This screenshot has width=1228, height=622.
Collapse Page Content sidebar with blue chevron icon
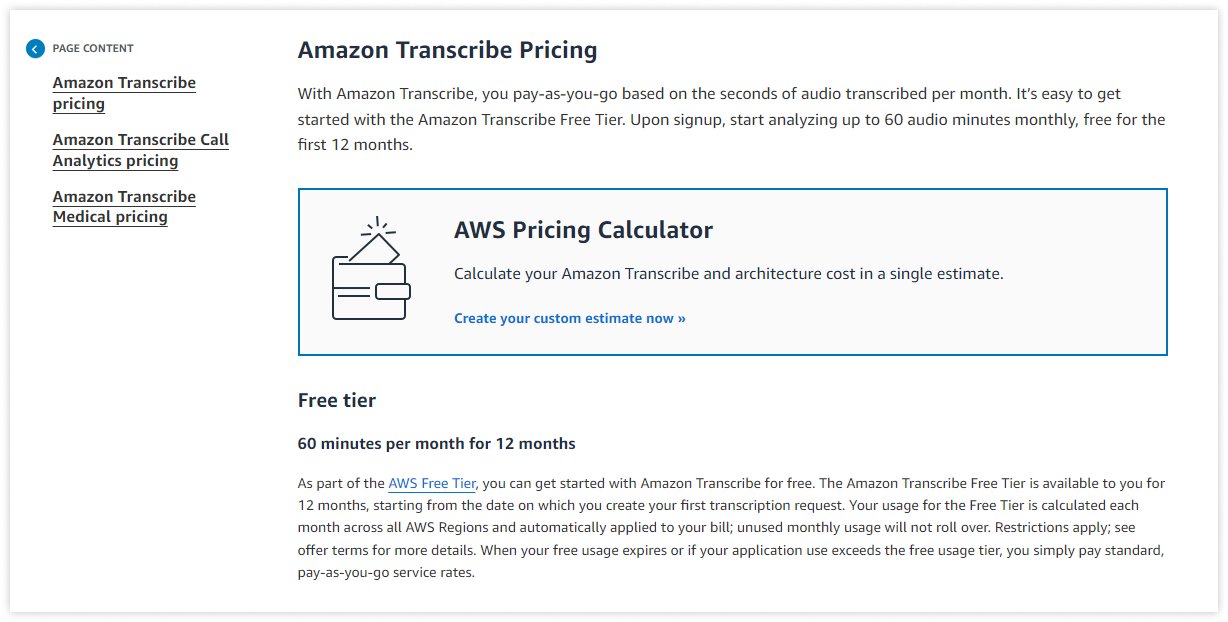click(35, 48)
